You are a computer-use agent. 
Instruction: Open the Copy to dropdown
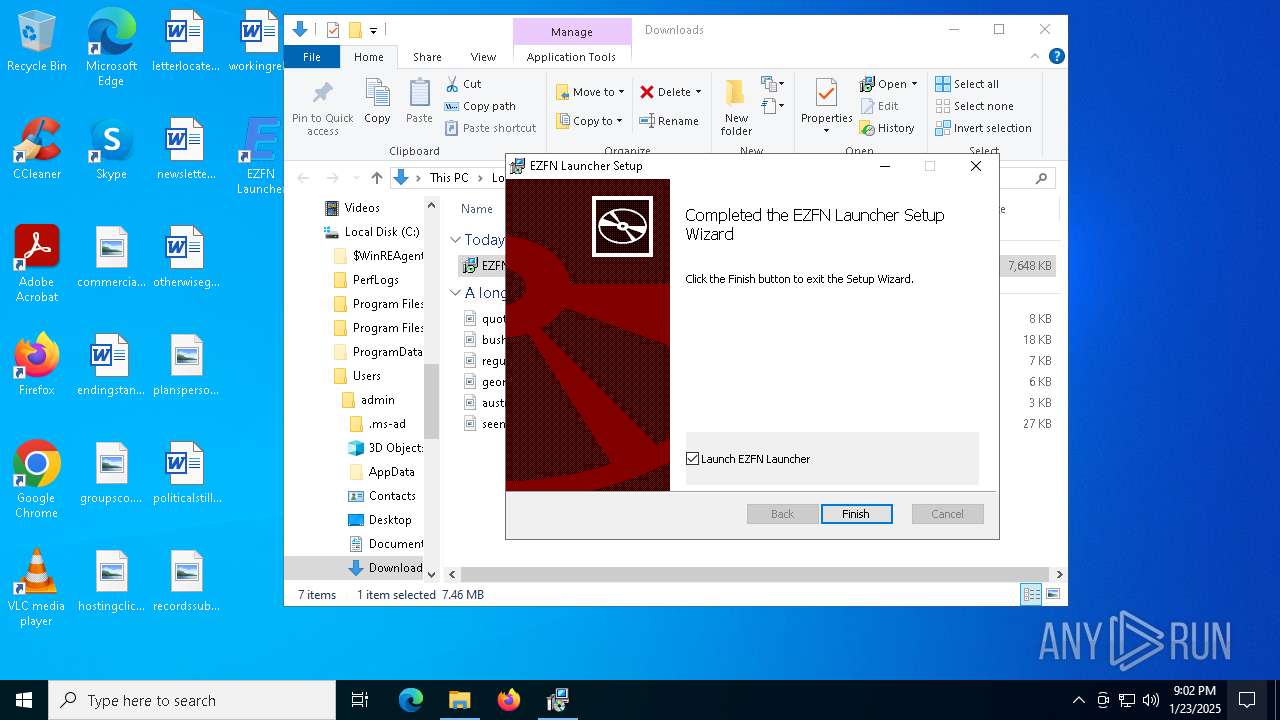(589, 121)
